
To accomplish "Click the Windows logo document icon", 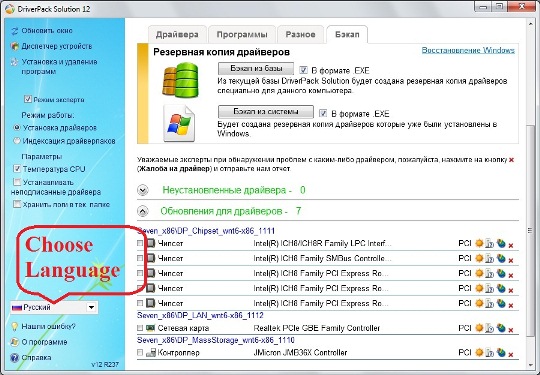I will (x=179, y=124).
